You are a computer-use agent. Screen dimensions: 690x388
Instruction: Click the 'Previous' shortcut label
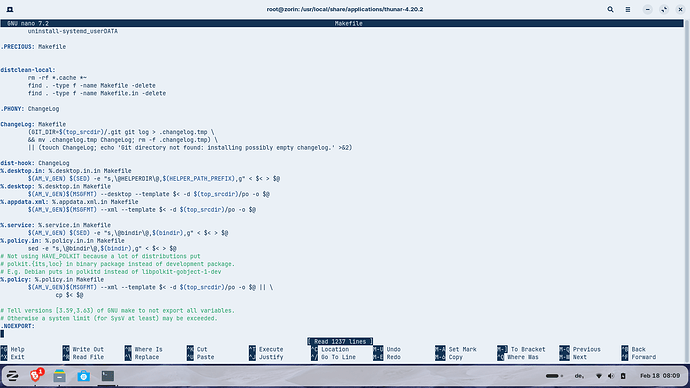click(x=586, y=349)
